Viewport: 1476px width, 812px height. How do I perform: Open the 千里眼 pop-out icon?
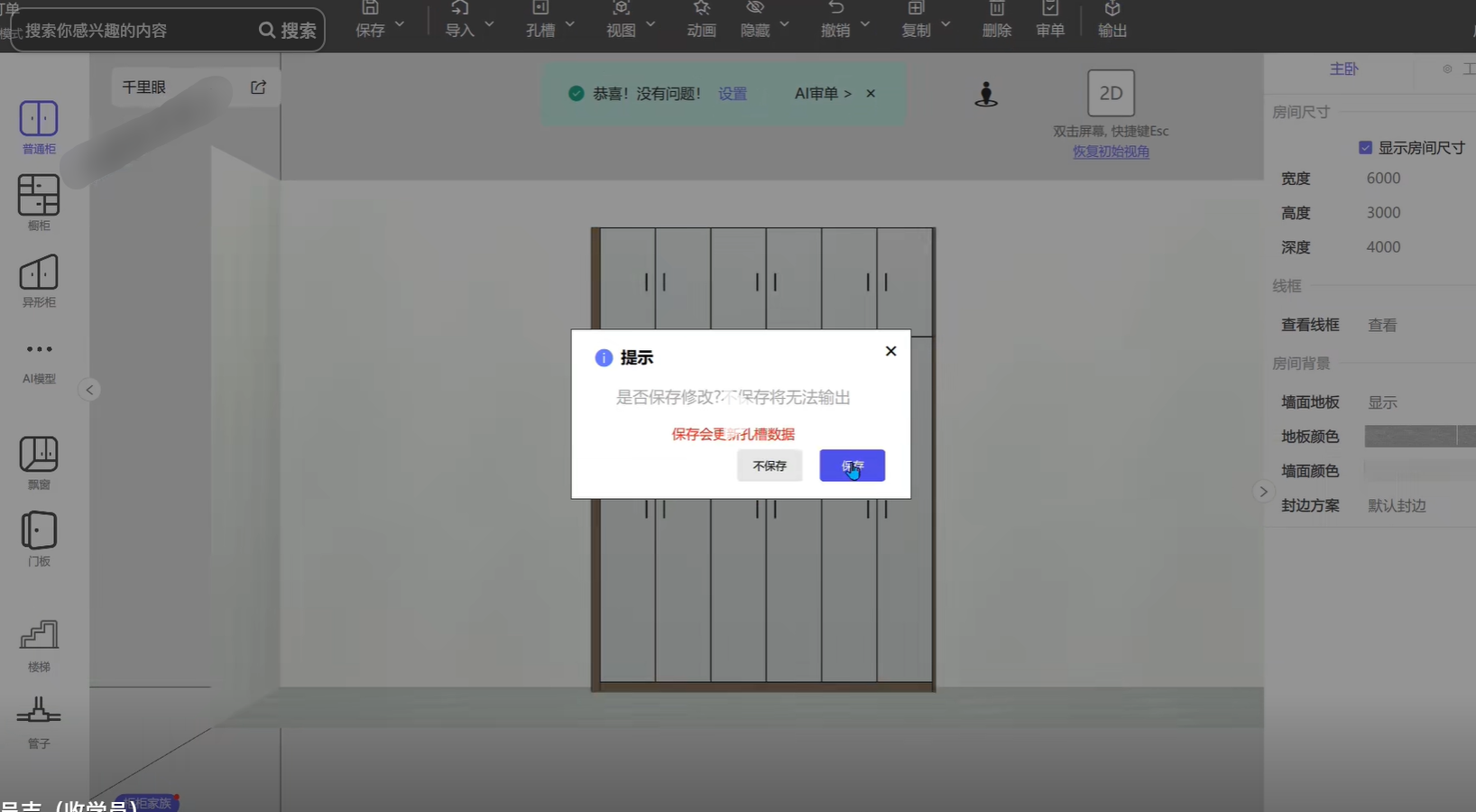click(x=258, y=88)
